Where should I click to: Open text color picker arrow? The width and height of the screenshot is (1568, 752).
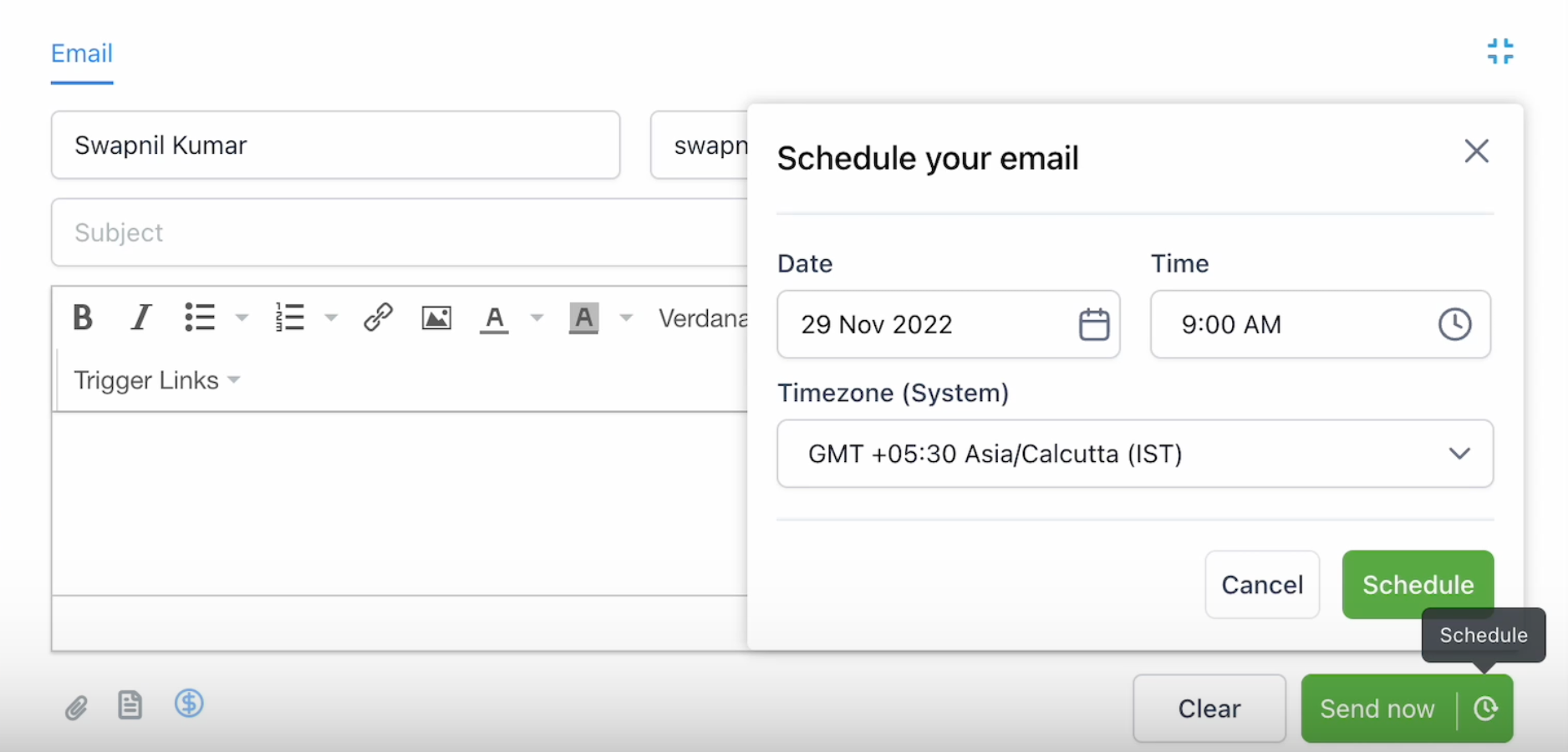pos(537,318)
